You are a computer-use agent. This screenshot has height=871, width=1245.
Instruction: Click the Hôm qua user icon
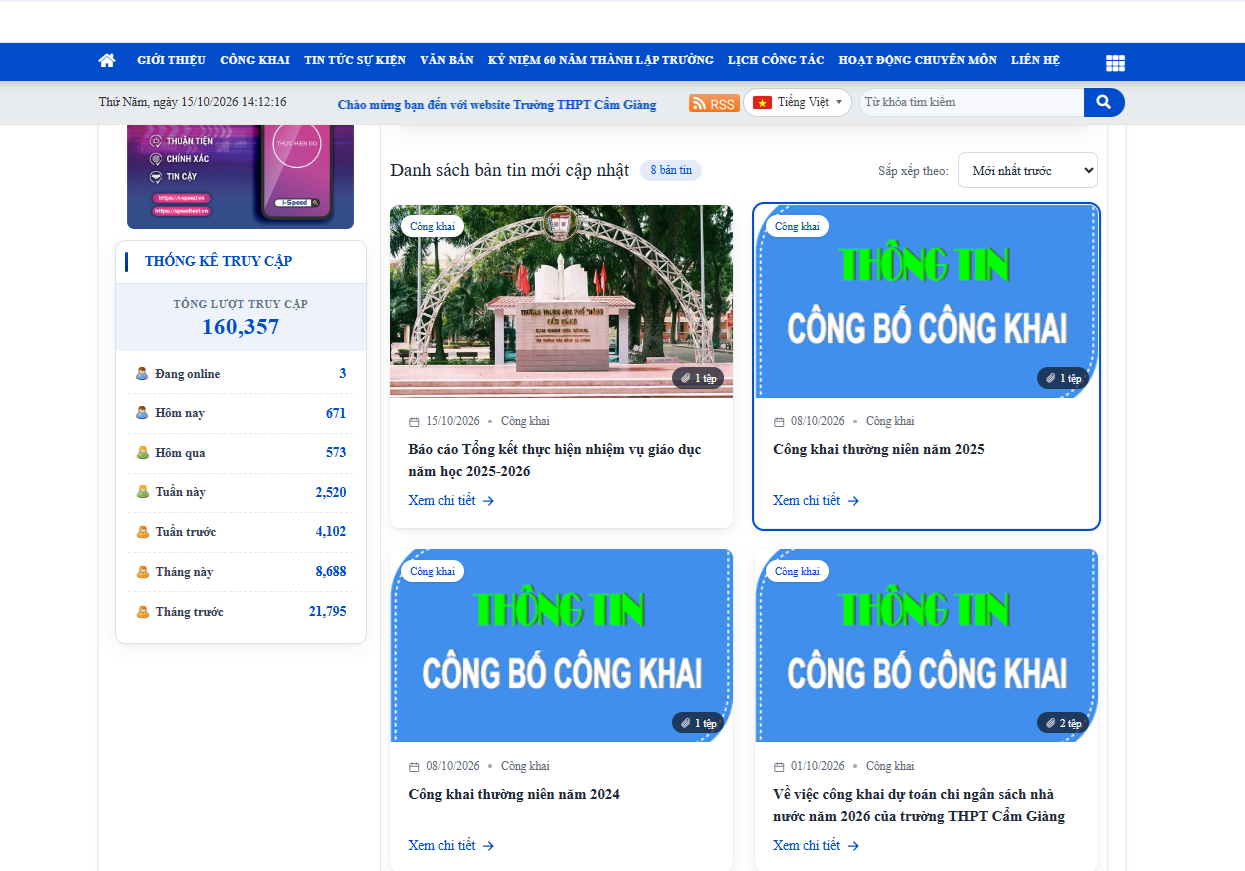pyautogui.click(x=142, y=453)
